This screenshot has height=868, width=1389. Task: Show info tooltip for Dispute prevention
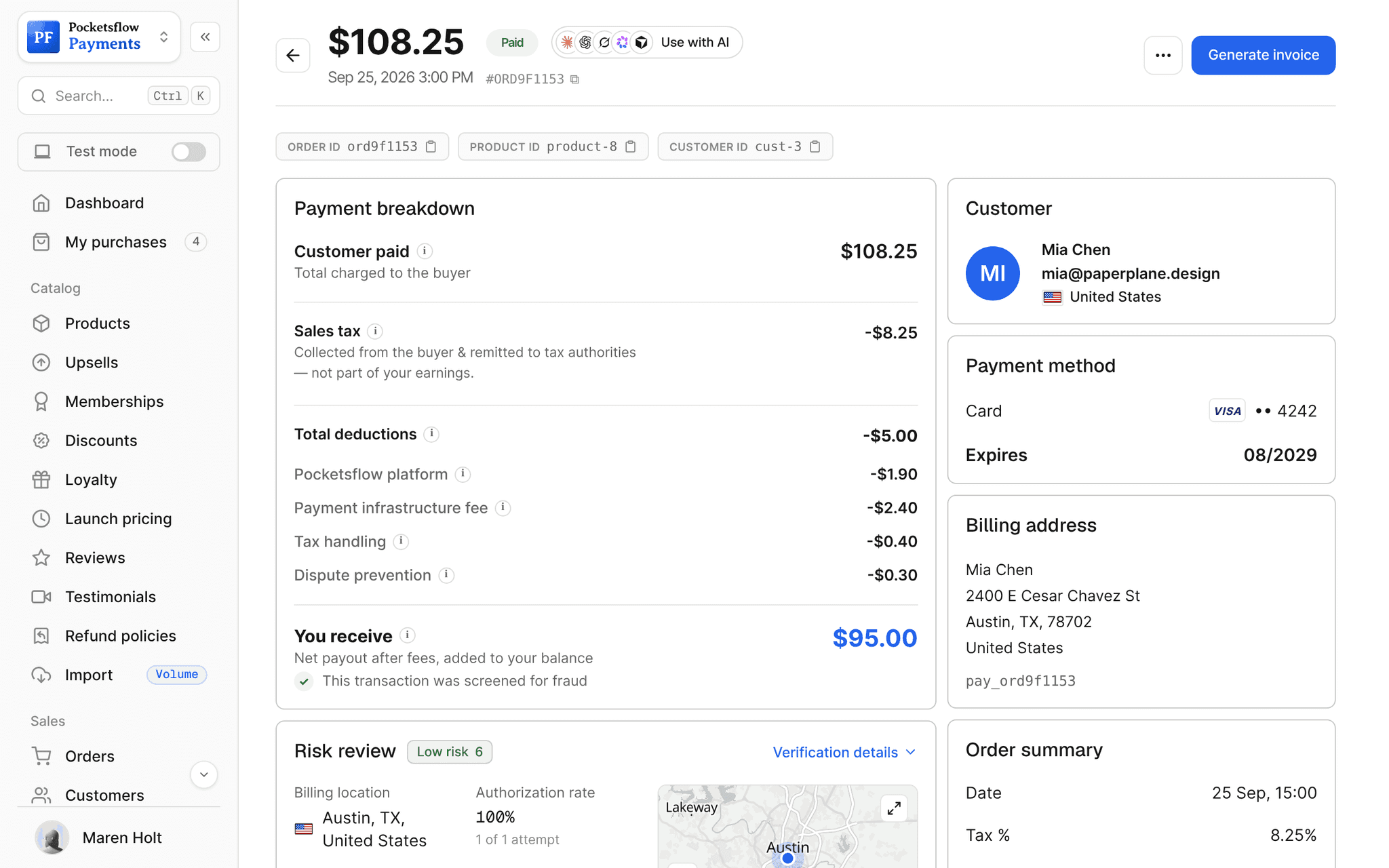[446, 575]
